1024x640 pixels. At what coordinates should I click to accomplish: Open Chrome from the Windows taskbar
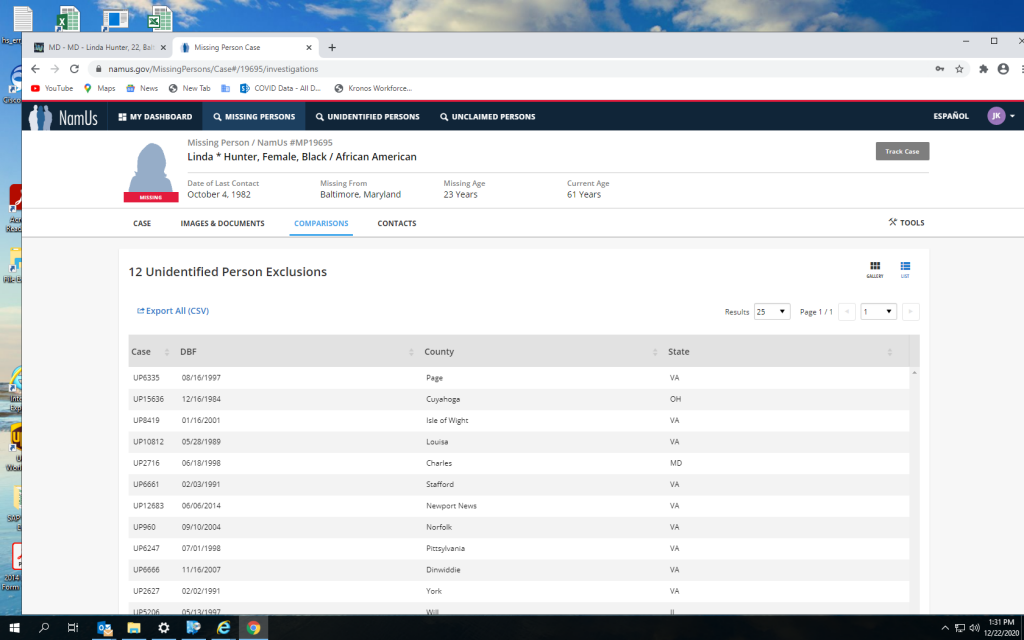point(254,628)
